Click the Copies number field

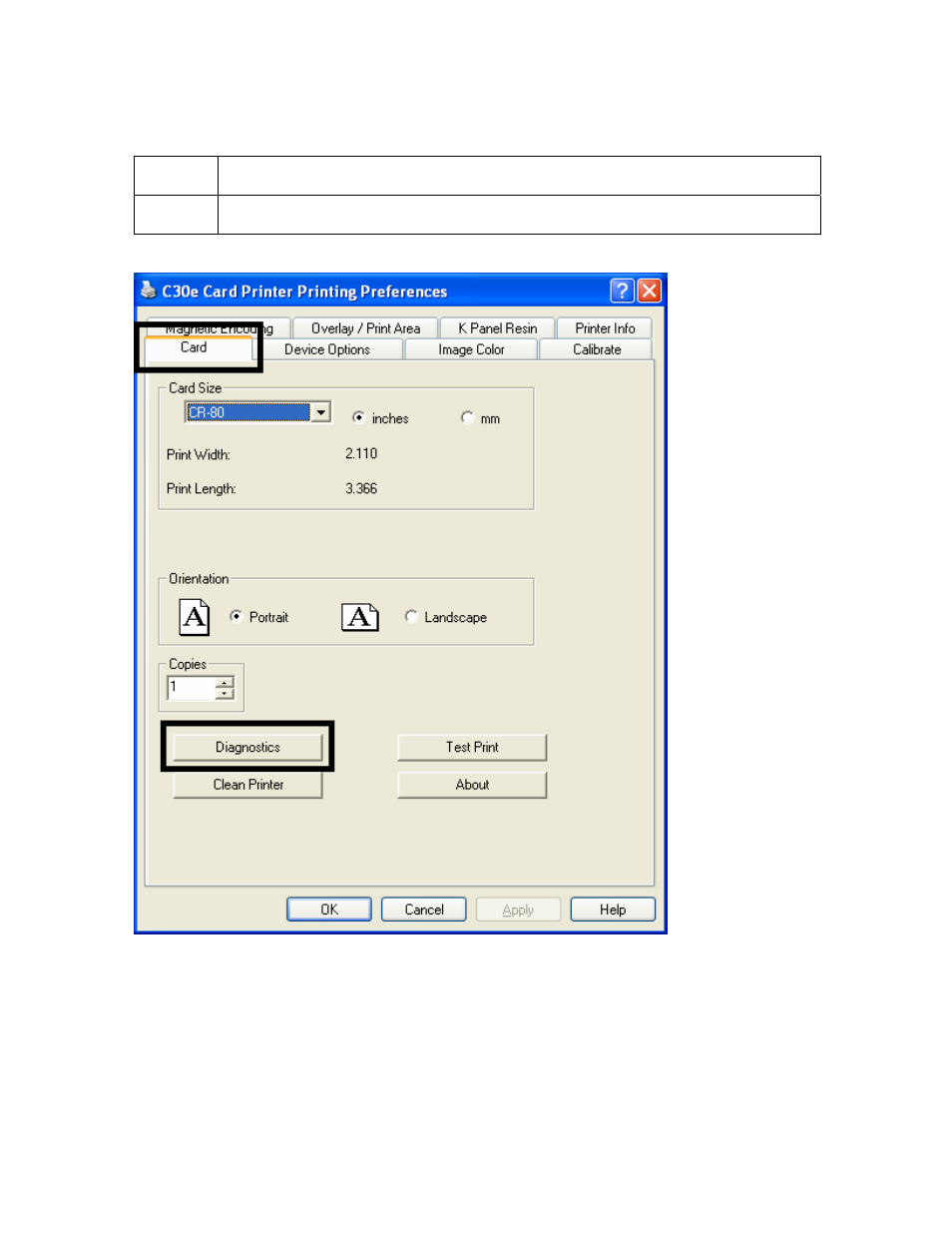pos(192,688)
